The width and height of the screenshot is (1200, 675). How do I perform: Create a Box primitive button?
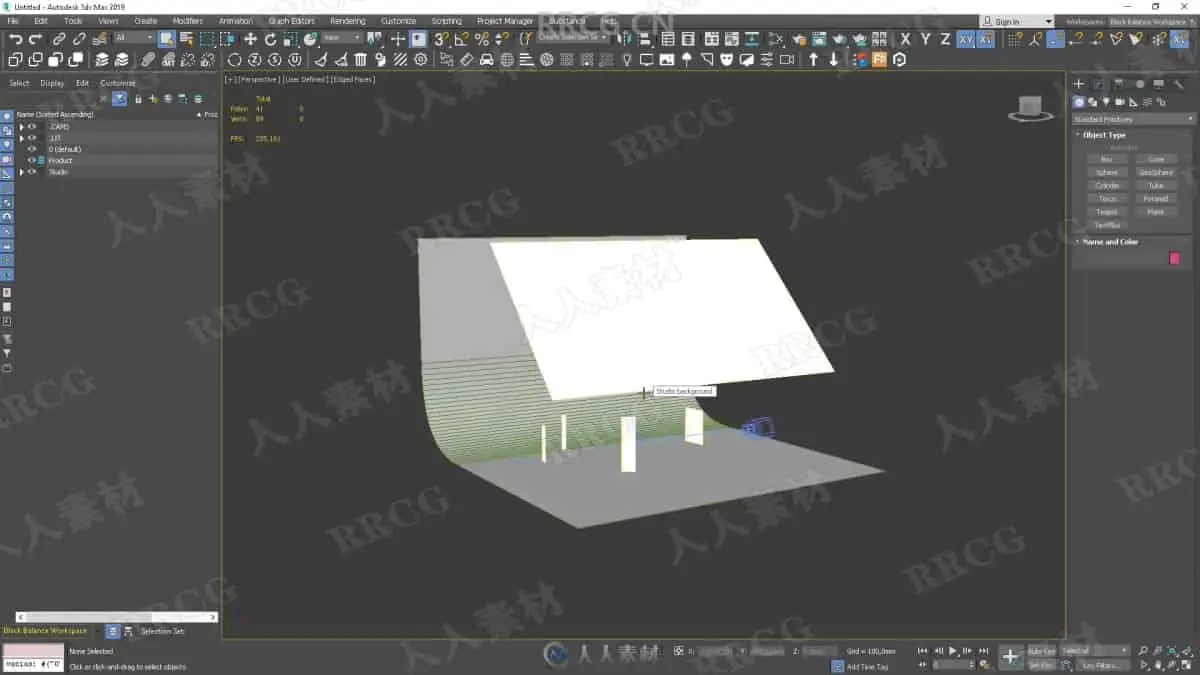point(1106,159)
